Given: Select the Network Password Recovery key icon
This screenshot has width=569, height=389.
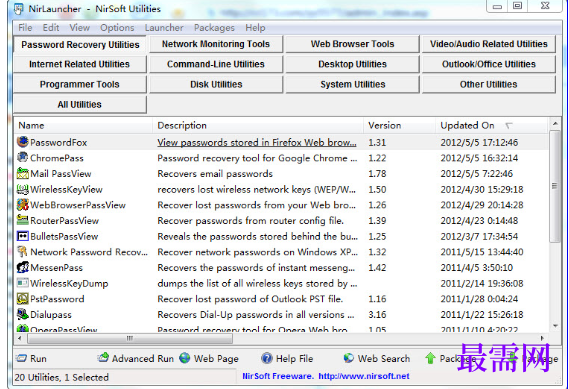Looking at the screenshot, I should (x=22, y=251).
